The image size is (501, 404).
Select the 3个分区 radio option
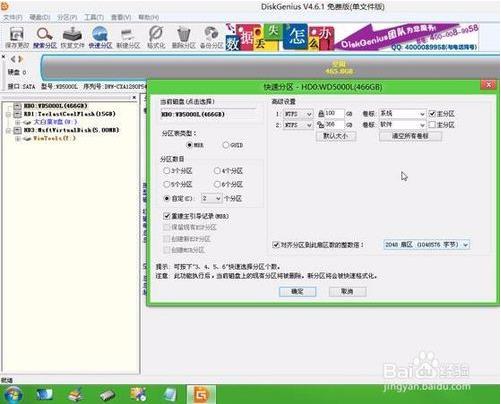pos(166,171)
